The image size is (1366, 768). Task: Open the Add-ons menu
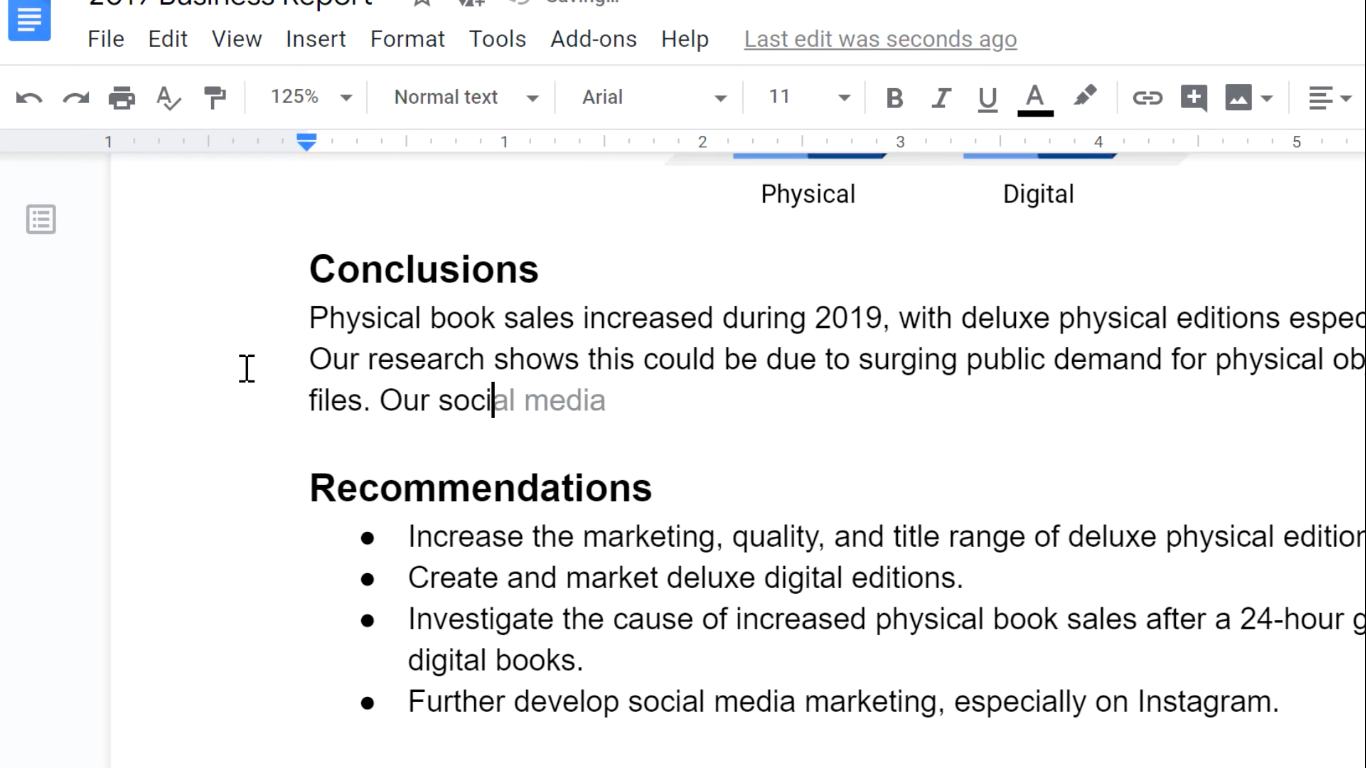tap(593, 39)
